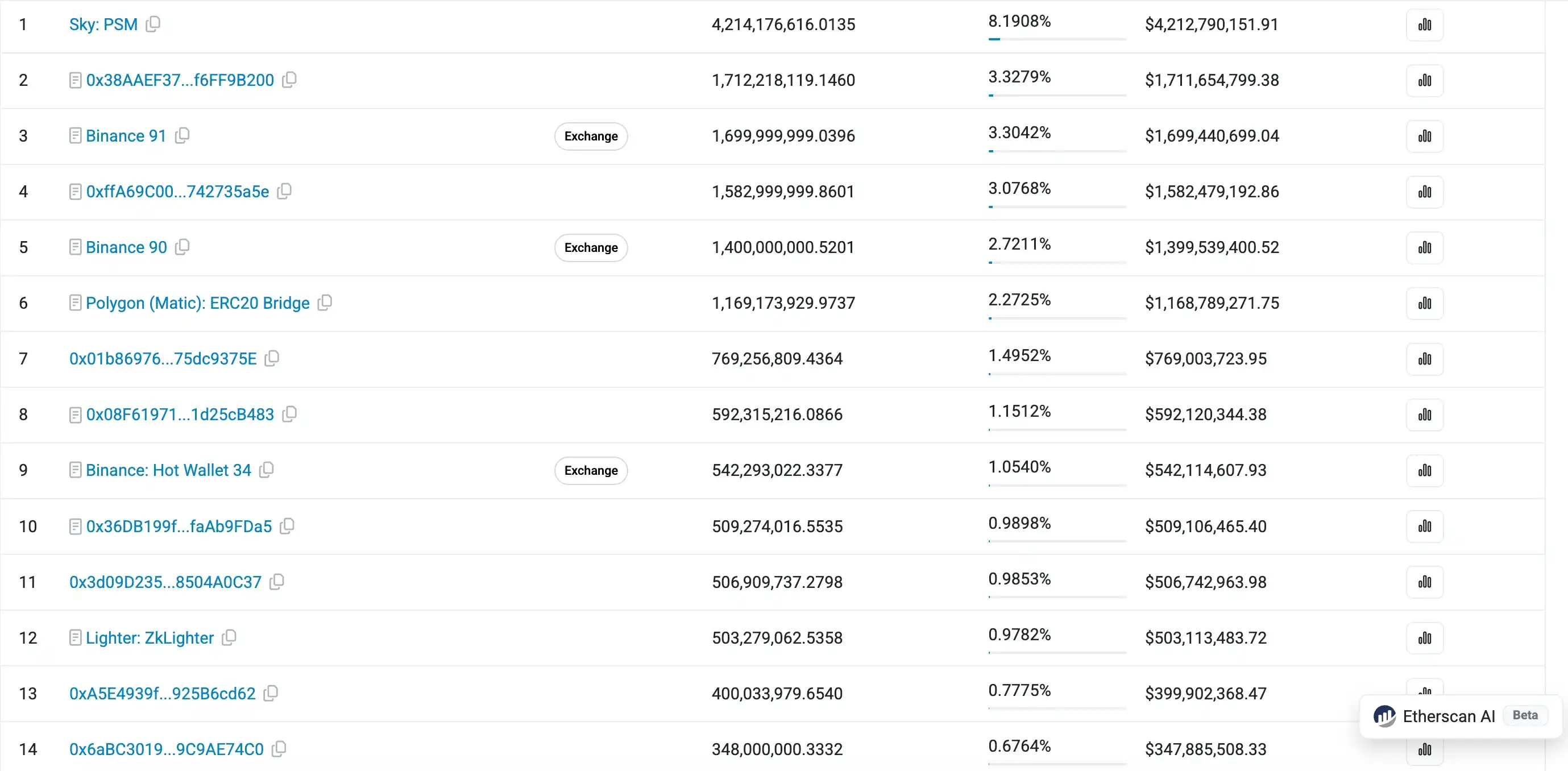The height and width of the screenshot is (771, 1568).
Task: Copy Binance: Hot Wallet 34 address
Action: click(x=266, y=470)
